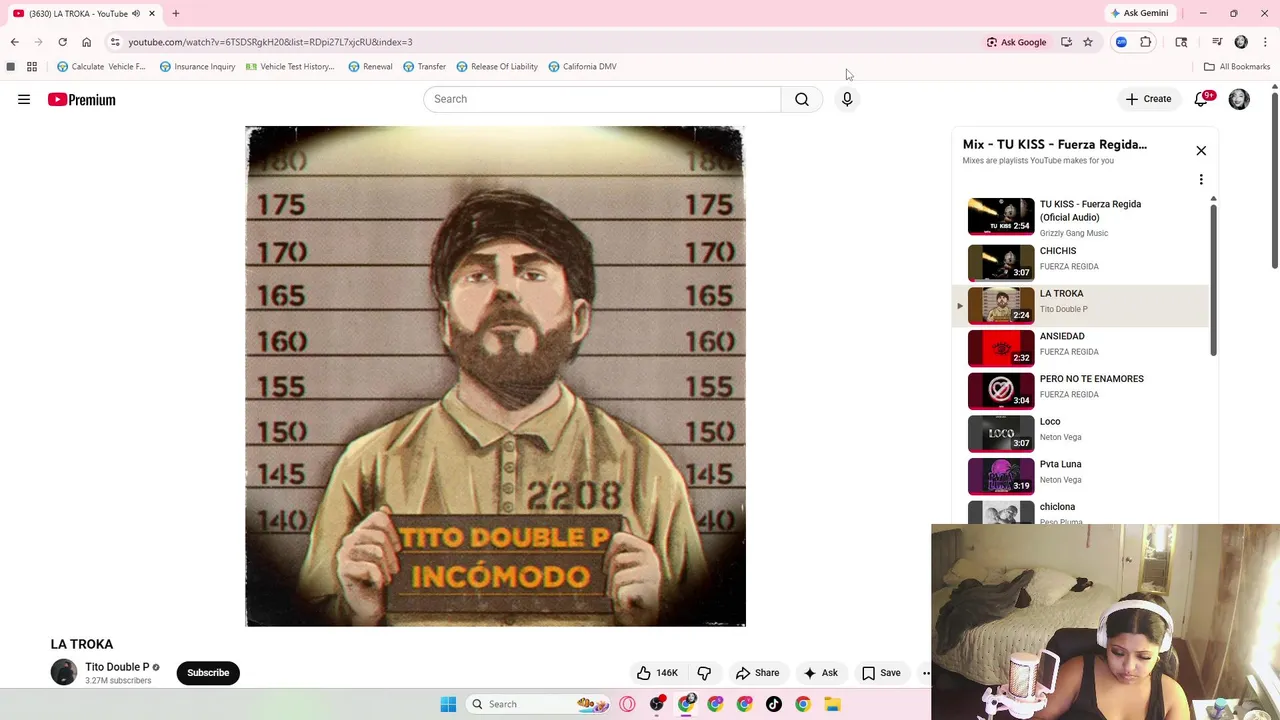Open Chrome profile avatar
Viewport: 1280px width, 720px height.
pyautogui.click(x=1241, y=42)
